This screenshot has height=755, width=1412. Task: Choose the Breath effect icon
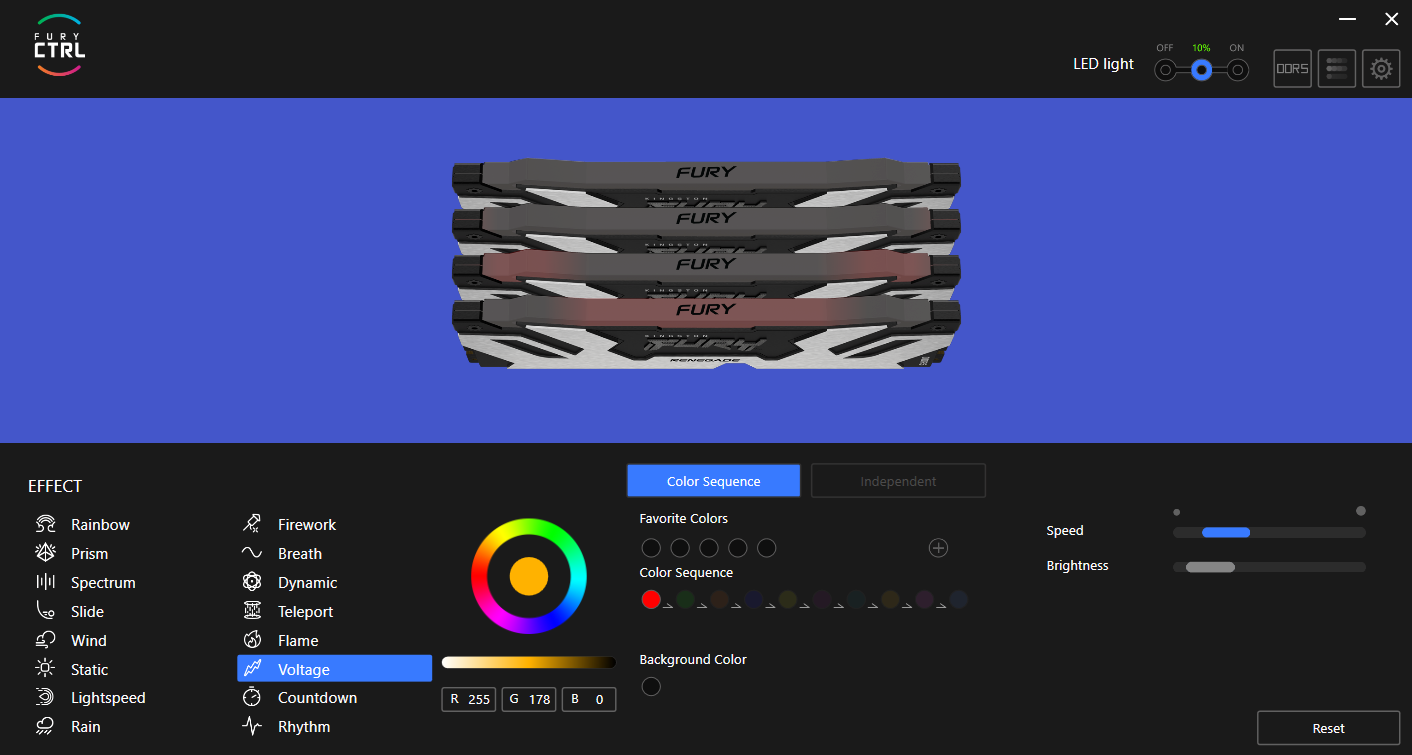[252, 553]
